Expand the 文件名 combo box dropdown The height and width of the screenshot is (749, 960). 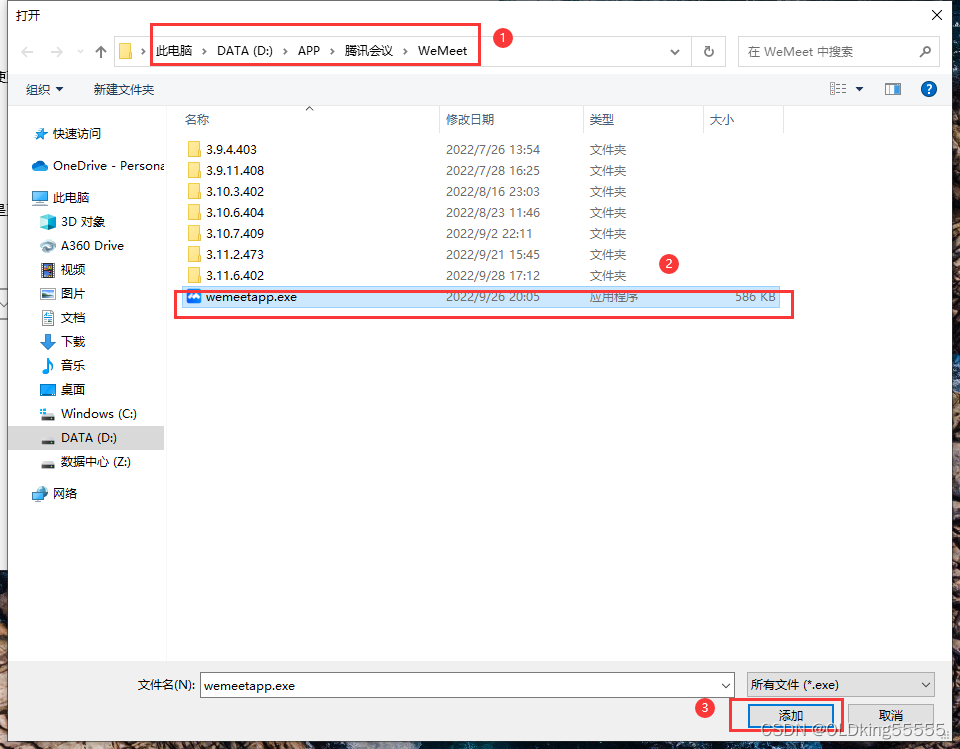tap(726, 685)
